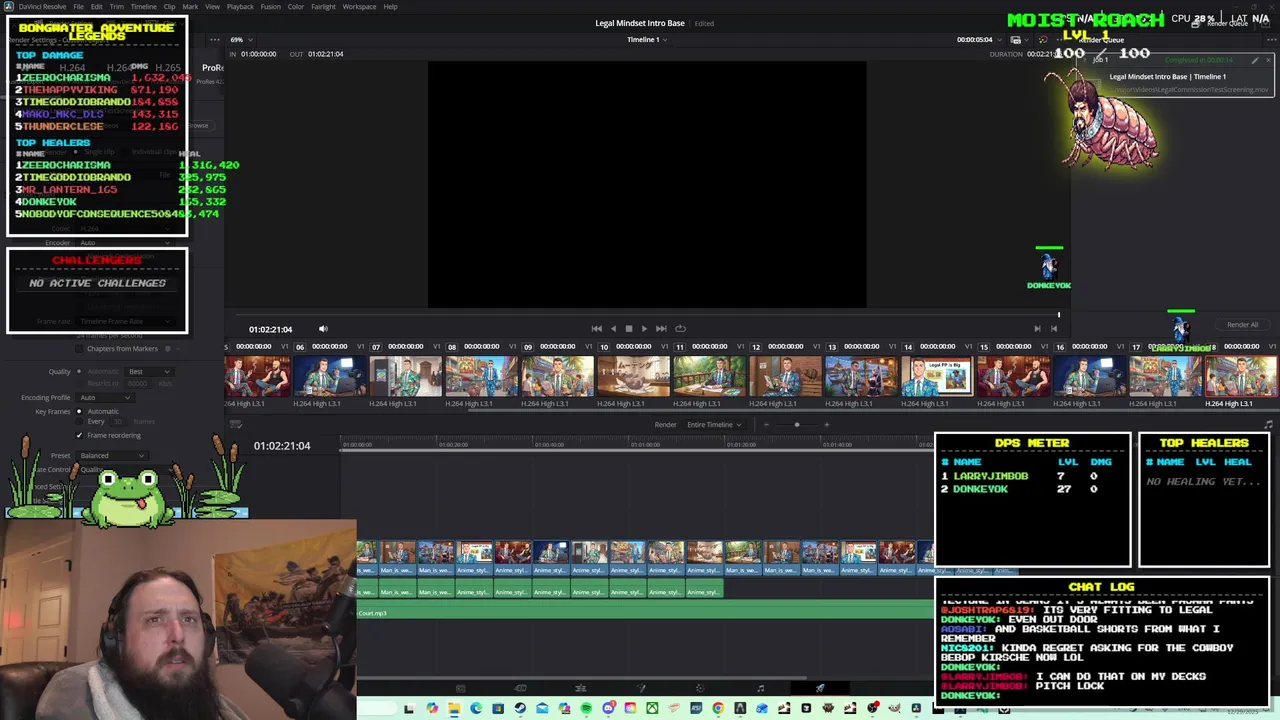Stop viewer playback
Image resolution: width=1280 pixels, height=720 pixels.
pos(628,328)
